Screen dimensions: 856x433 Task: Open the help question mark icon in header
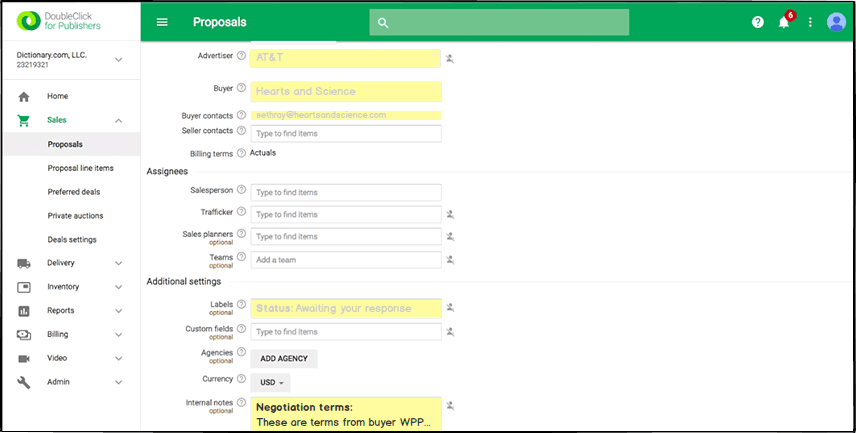pyautogui.click(x=758, y=22)
